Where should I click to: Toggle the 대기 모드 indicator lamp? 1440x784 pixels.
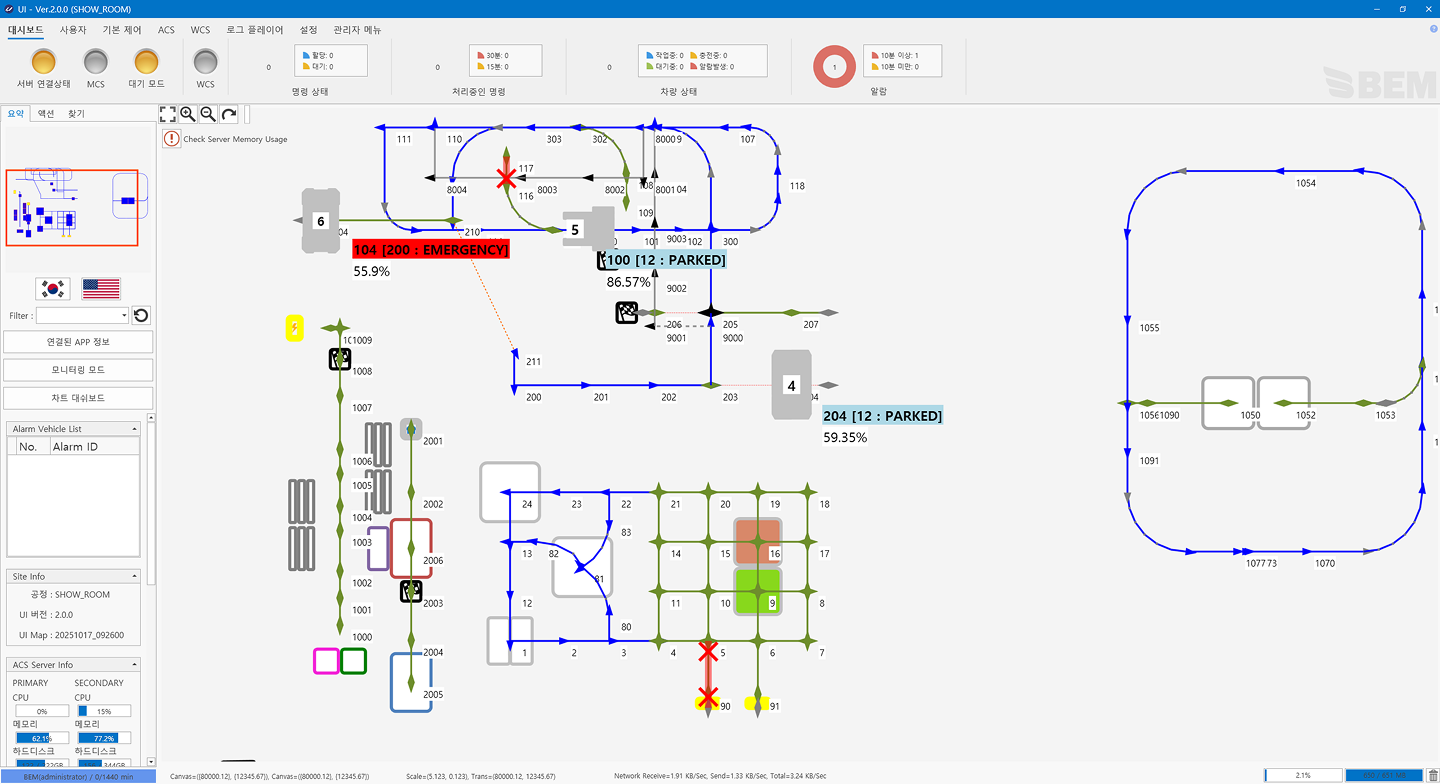pos(147,63)
